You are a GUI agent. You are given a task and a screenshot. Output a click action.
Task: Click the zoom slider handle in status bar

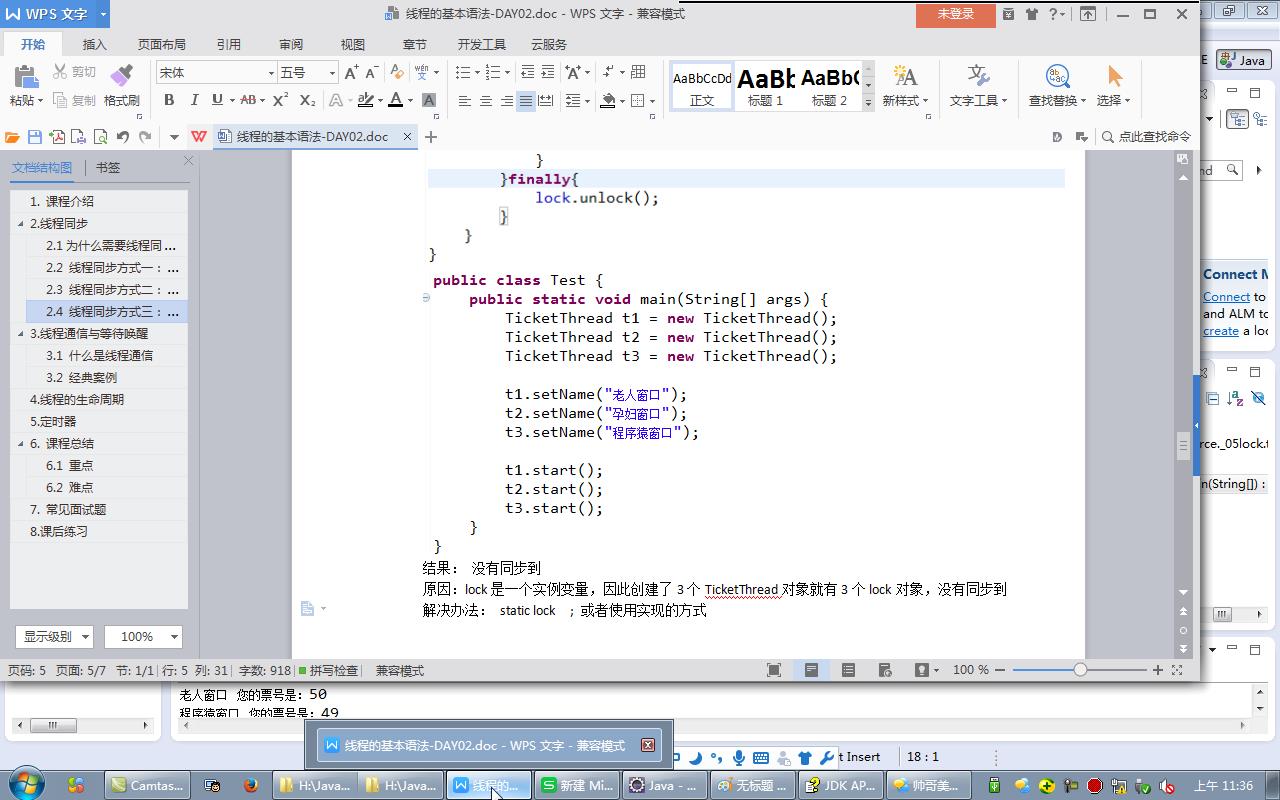coord(1080,670)
